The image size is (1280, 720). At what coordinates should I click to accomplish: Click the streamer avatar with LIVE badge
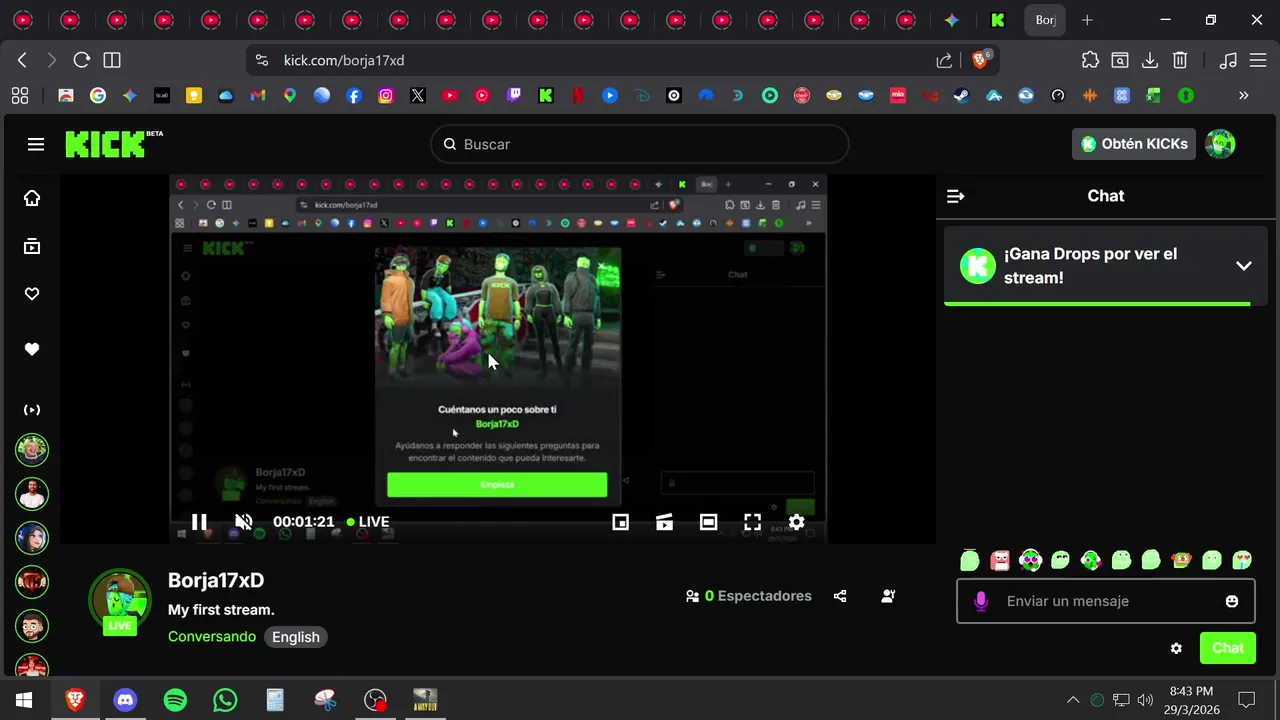click(120, 602)
